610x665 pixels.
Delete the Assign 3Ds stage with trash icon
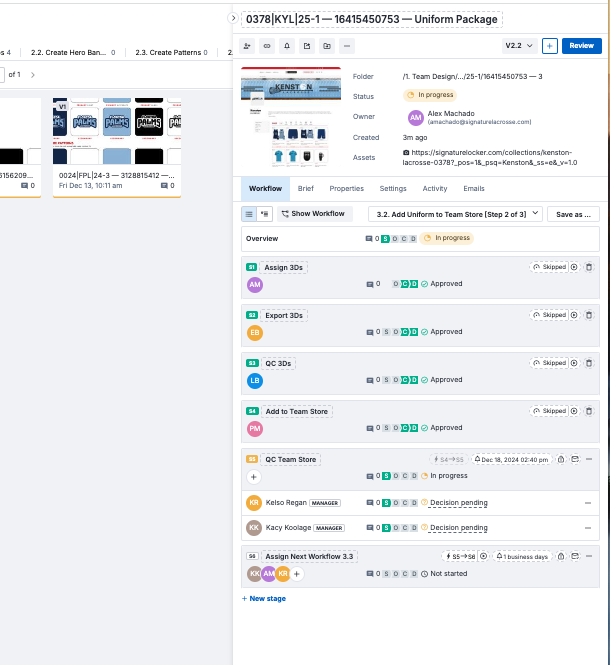(589, 268)
